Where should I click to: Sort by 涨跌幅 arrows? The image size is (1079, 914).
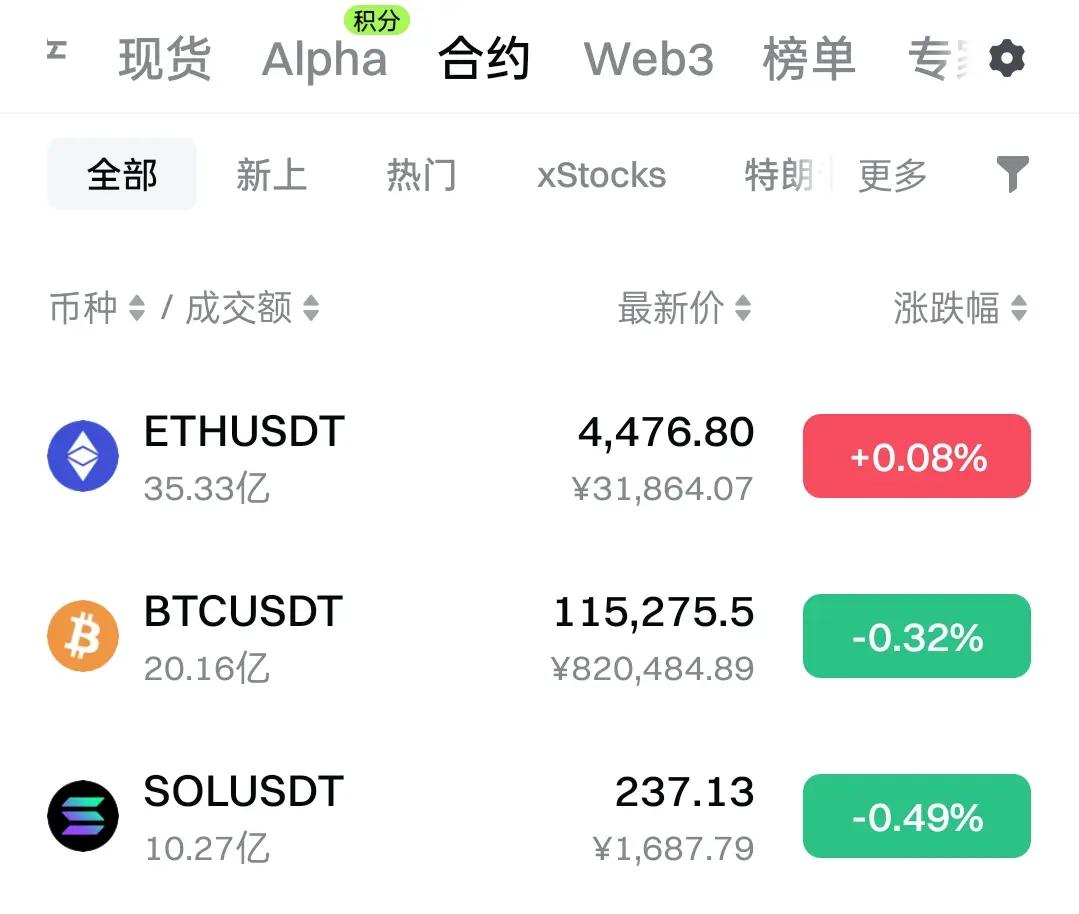point(1019,308)
